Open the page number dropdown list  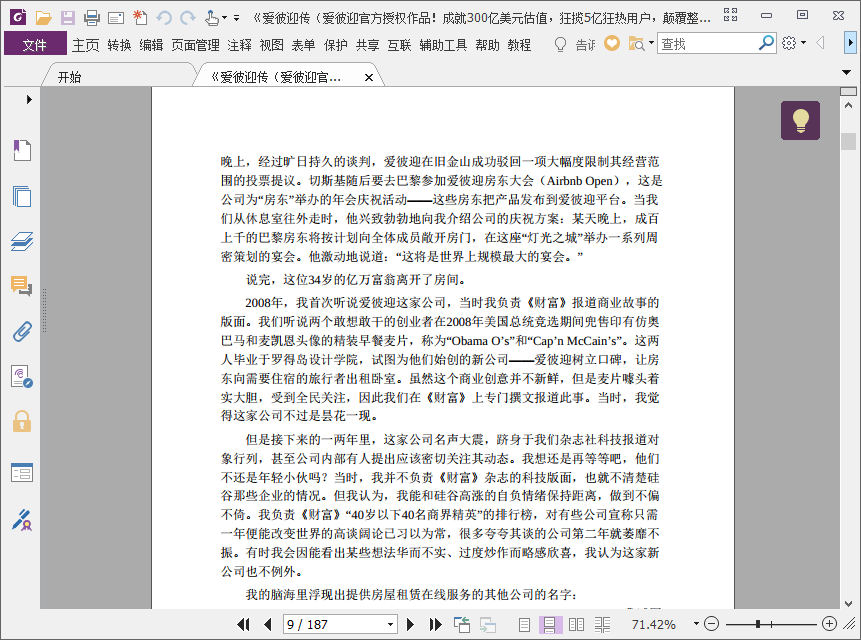pos(390,624)
